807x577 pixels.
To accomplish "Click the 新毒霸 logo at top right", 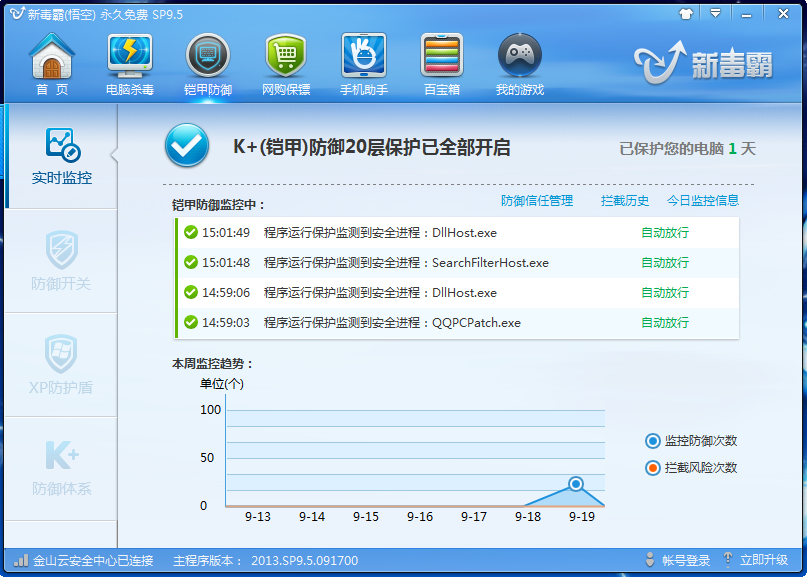I will [703, 63].
